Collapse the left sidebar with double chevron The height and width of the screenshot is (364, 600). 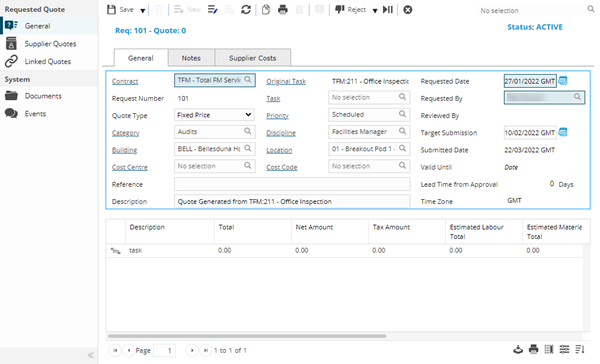pyautogui.click(x=91, y=355)
